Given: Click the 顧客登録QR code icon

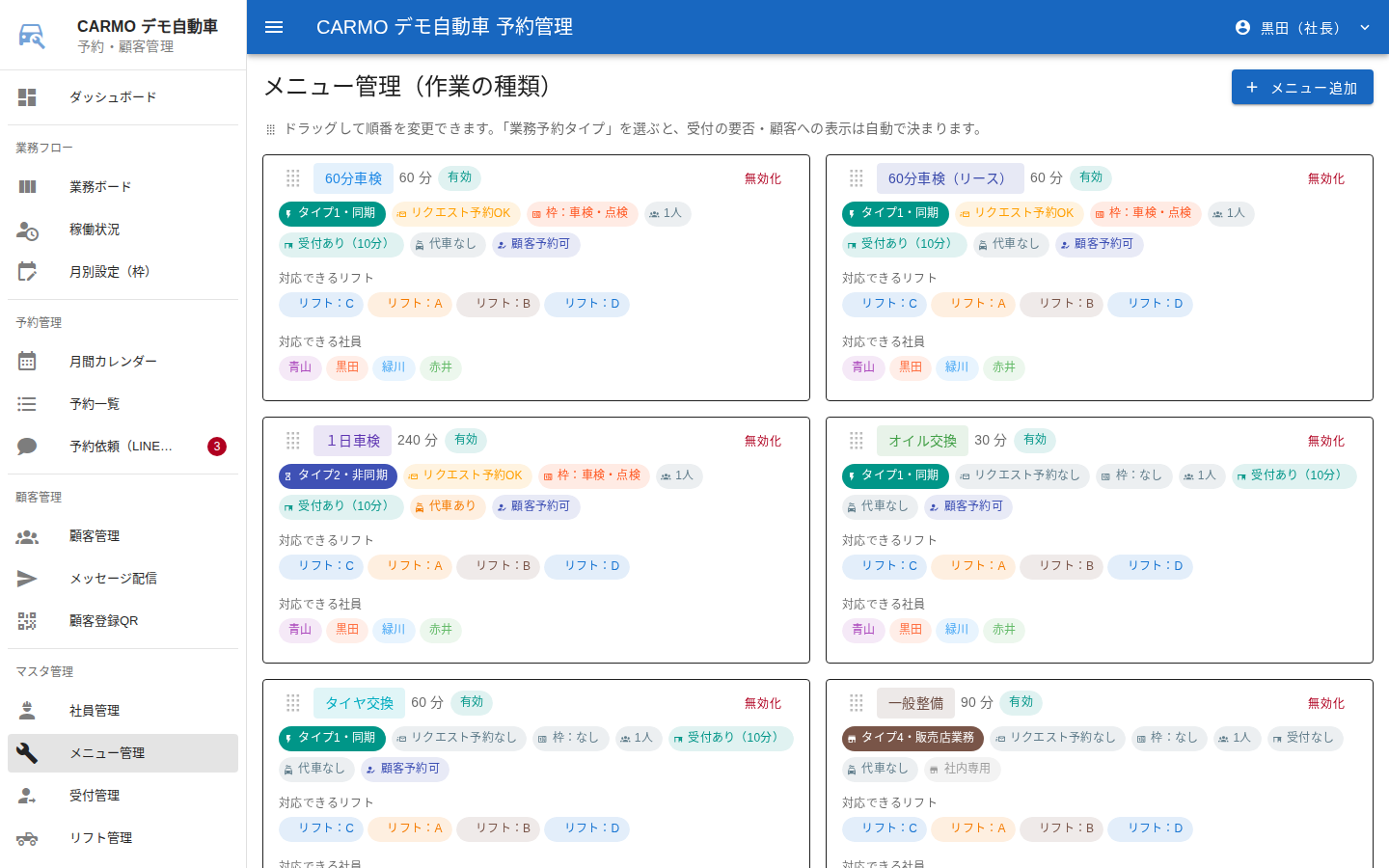Looking at the screenshot, I should 27,621.
